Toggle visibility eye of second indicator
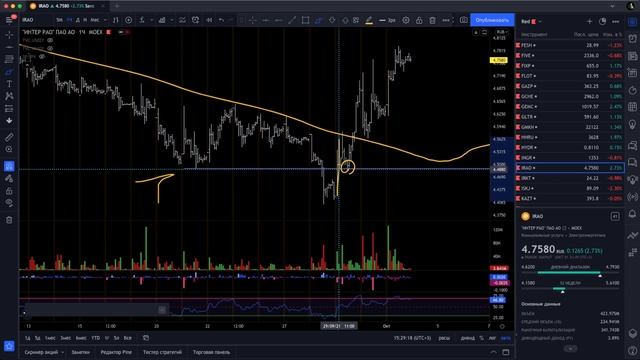 pos(50,48)
